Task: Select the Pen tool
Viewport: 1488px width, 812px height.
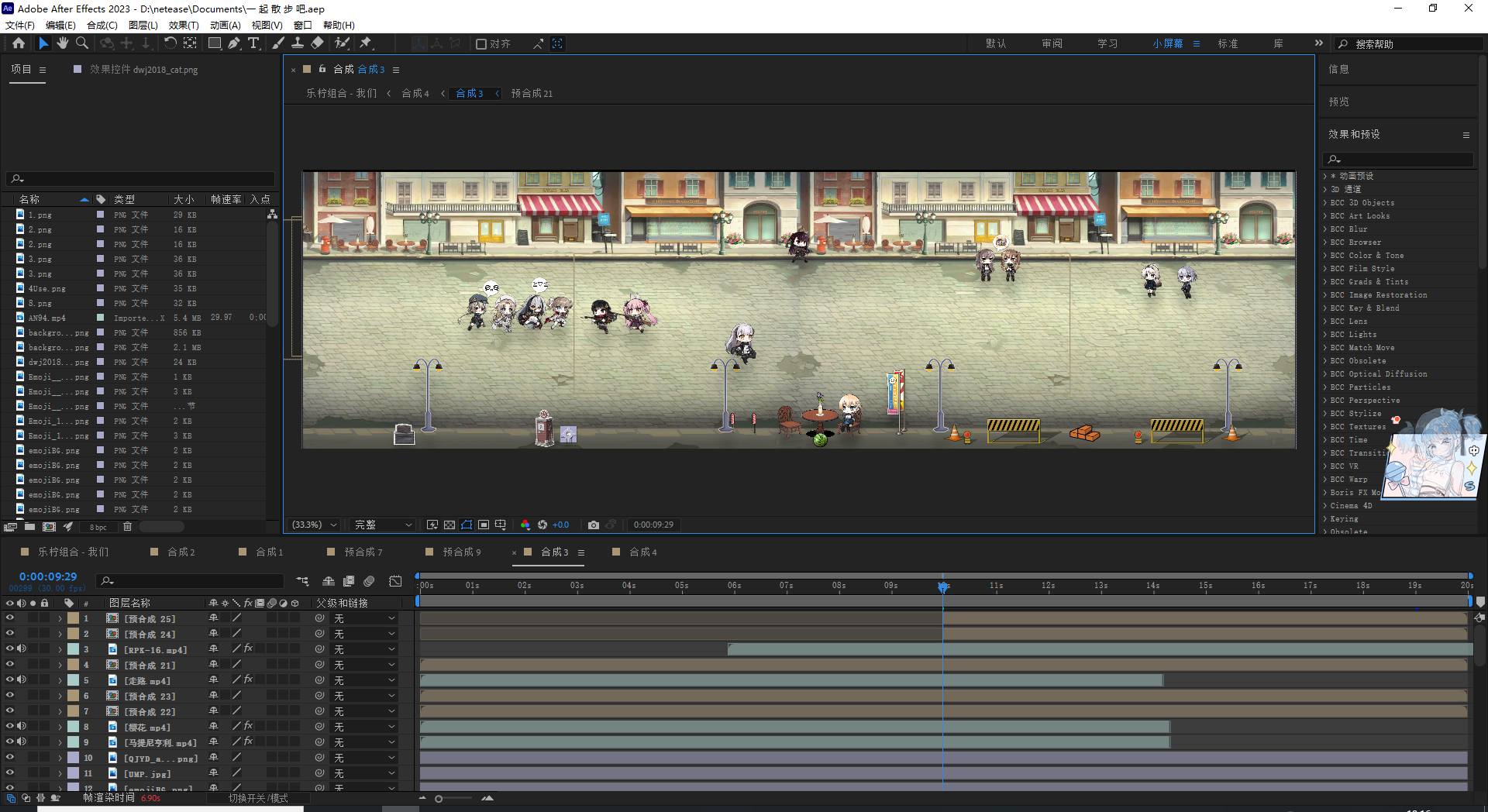Action: (234, 43)
